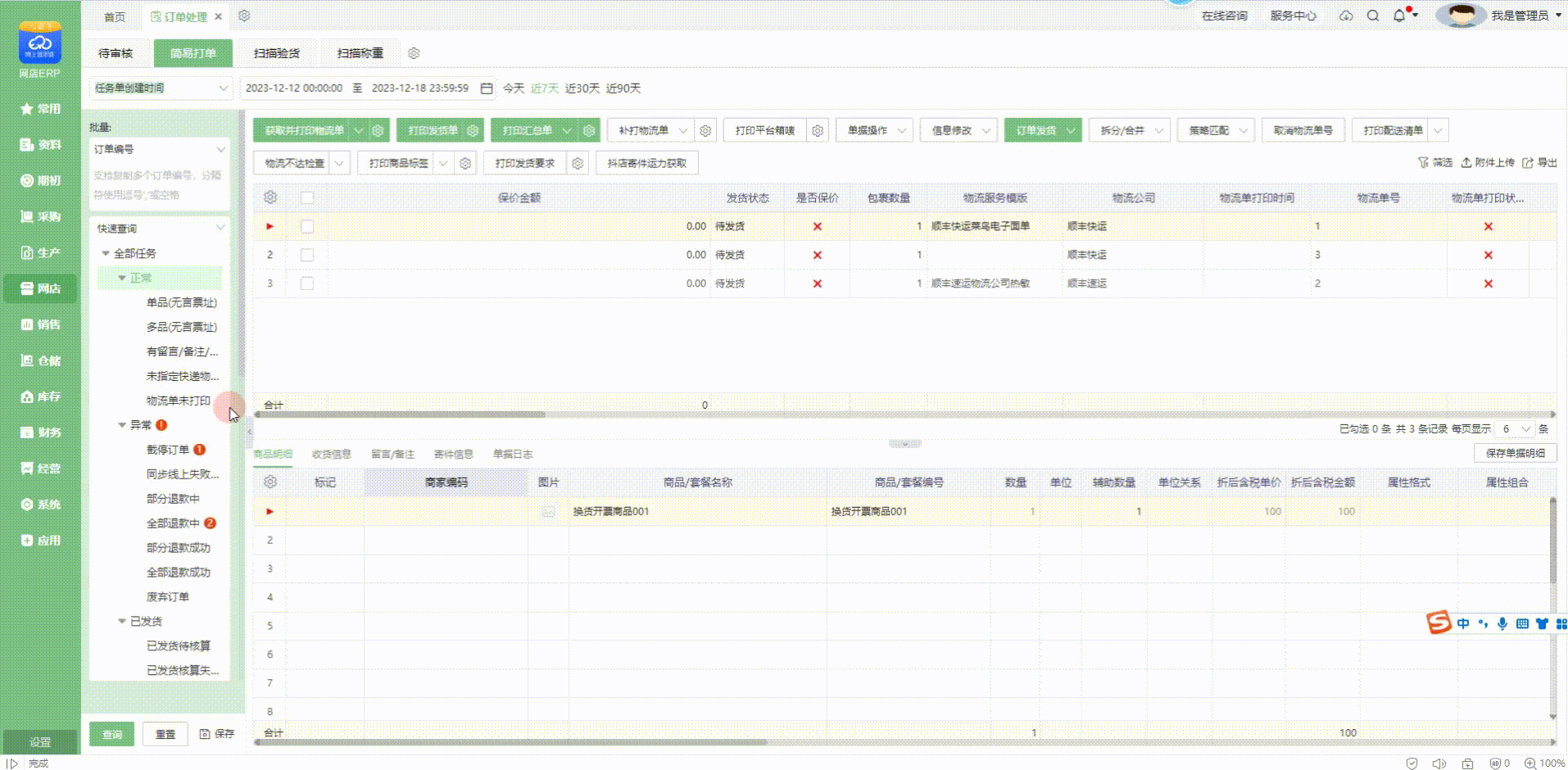The width and height of the screenshot is (1568, 770).
Task: Open the search magnifier icon in top bar
Action: pos(1373,16)
